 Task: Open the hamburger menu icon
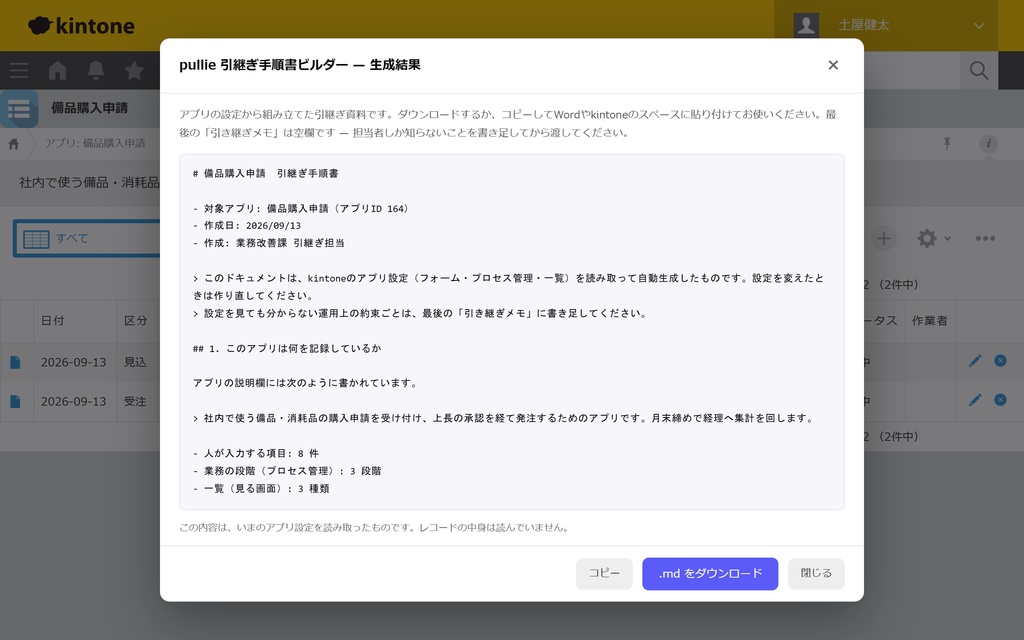click(x=19, y=71)
